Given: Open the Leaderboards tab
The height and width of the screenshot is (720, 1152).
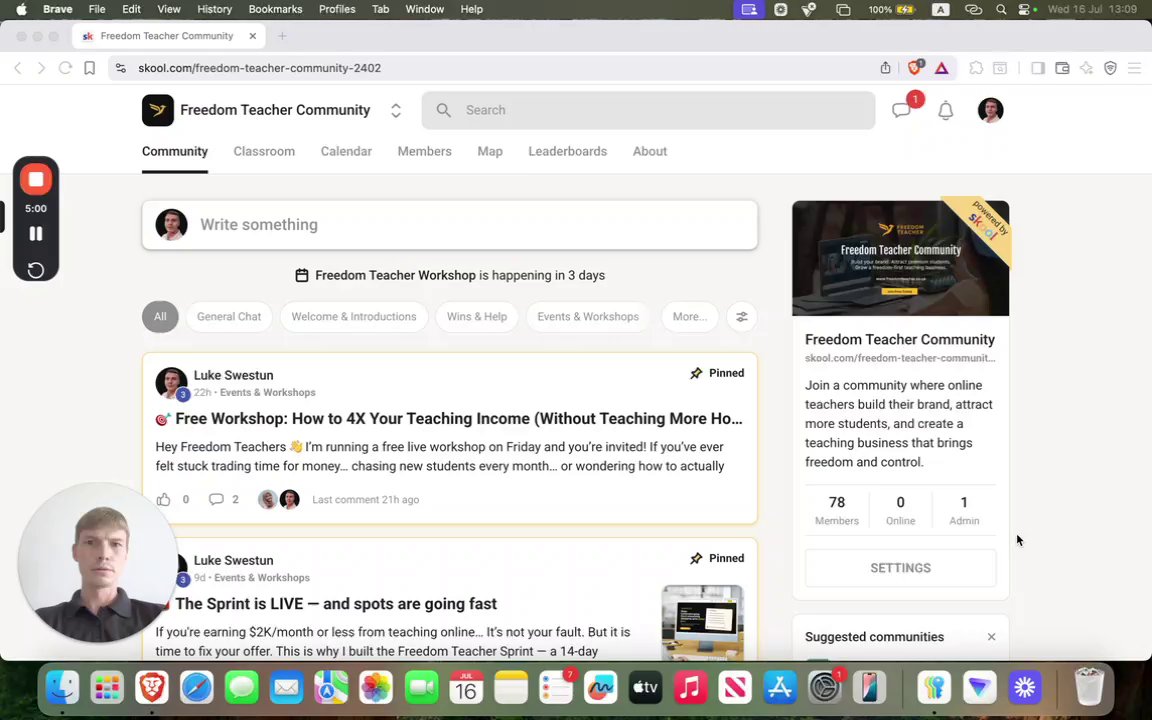Looking at the screenshot, I should coord(568,151).
